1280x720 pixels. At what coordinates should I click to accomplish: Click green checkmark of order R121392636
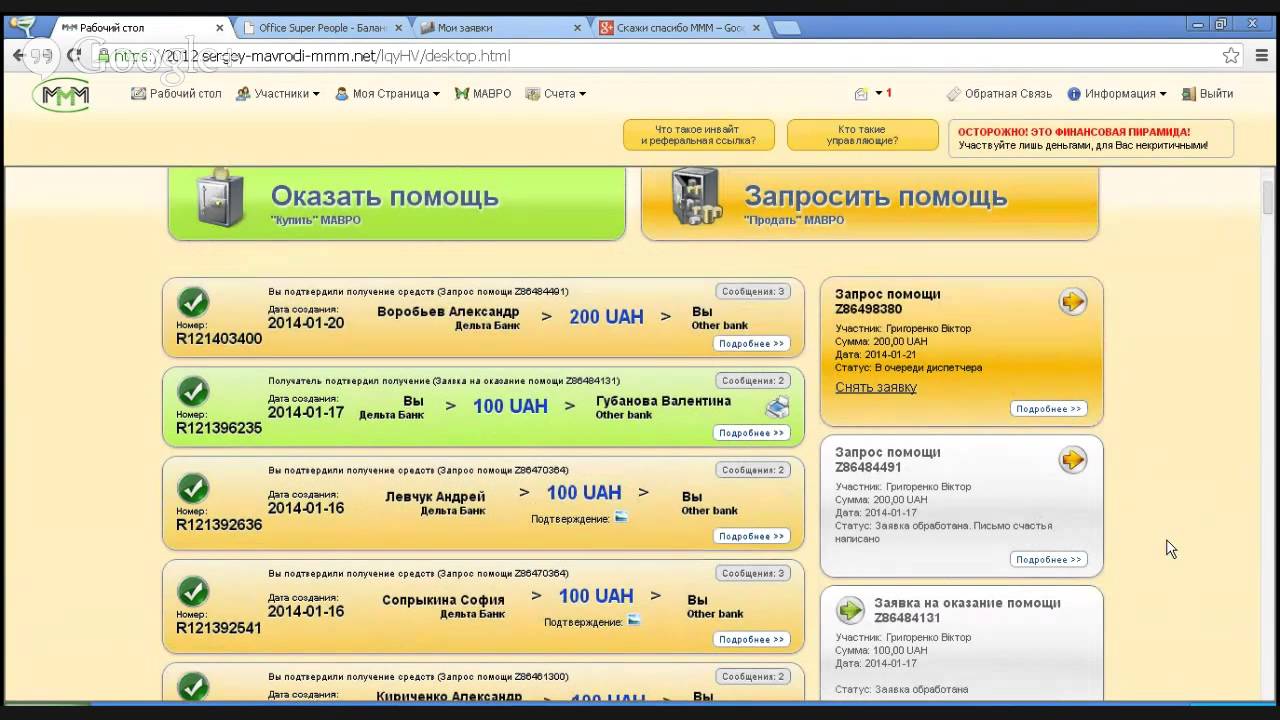[193, 488]
